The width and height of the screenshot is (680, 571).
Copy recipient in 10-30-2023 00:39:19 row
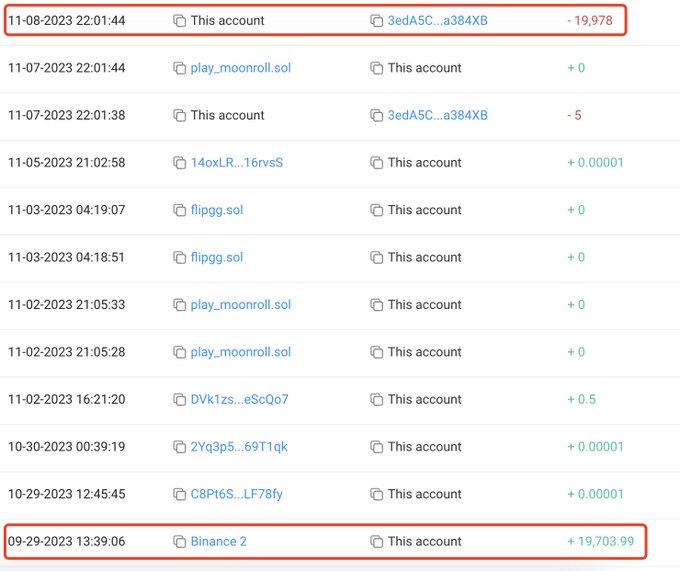376,447
